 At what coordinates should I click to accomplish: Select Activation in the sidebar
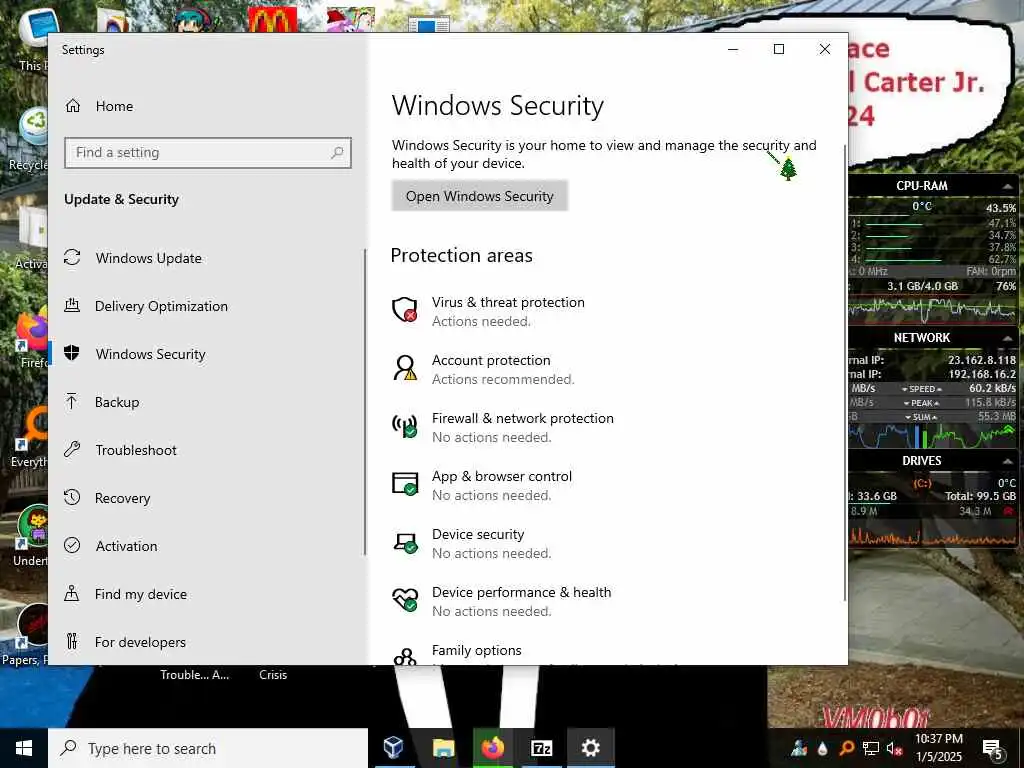[206, 546]
